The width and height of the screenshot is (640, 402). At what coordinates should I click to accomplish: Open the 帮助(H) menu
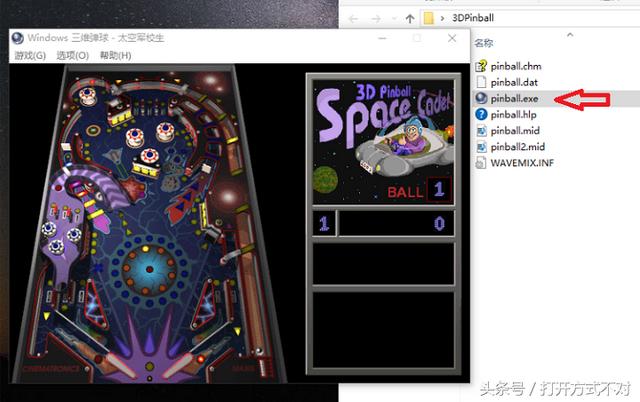click(116, 56)
